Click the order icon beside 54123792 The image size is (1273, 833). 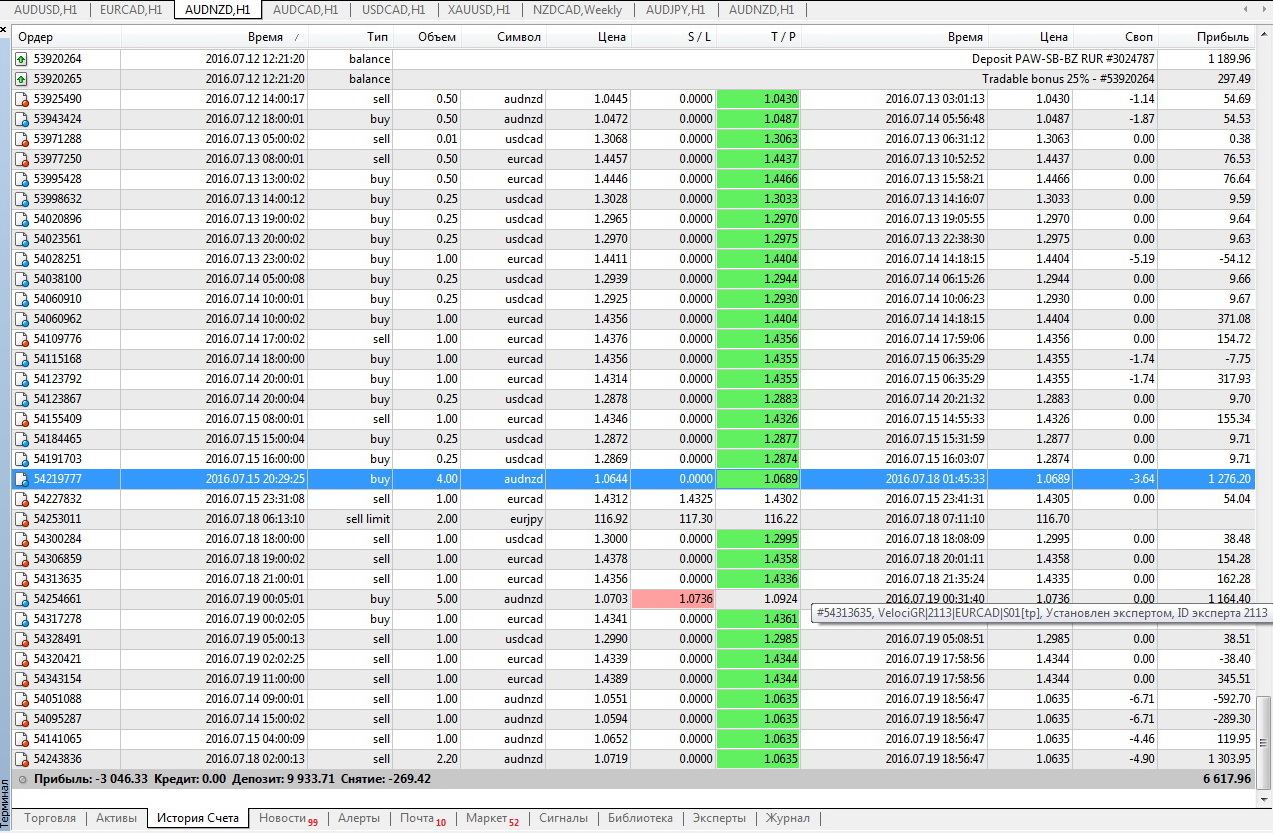pos(21,379)
